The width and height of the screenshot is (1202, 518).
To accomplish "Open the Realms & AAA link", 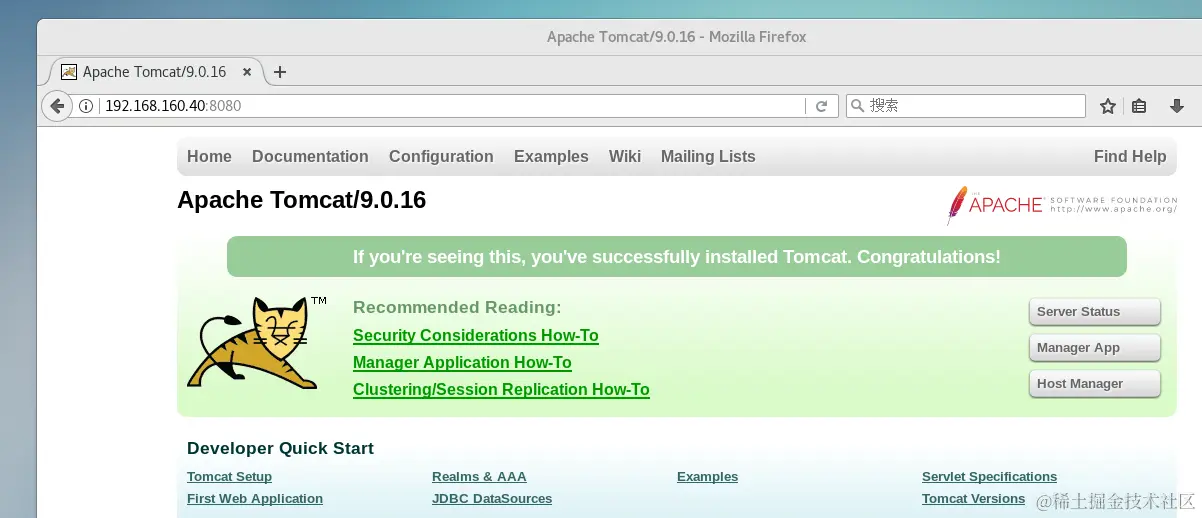I will pyautogui.click(x=479, y=477).
